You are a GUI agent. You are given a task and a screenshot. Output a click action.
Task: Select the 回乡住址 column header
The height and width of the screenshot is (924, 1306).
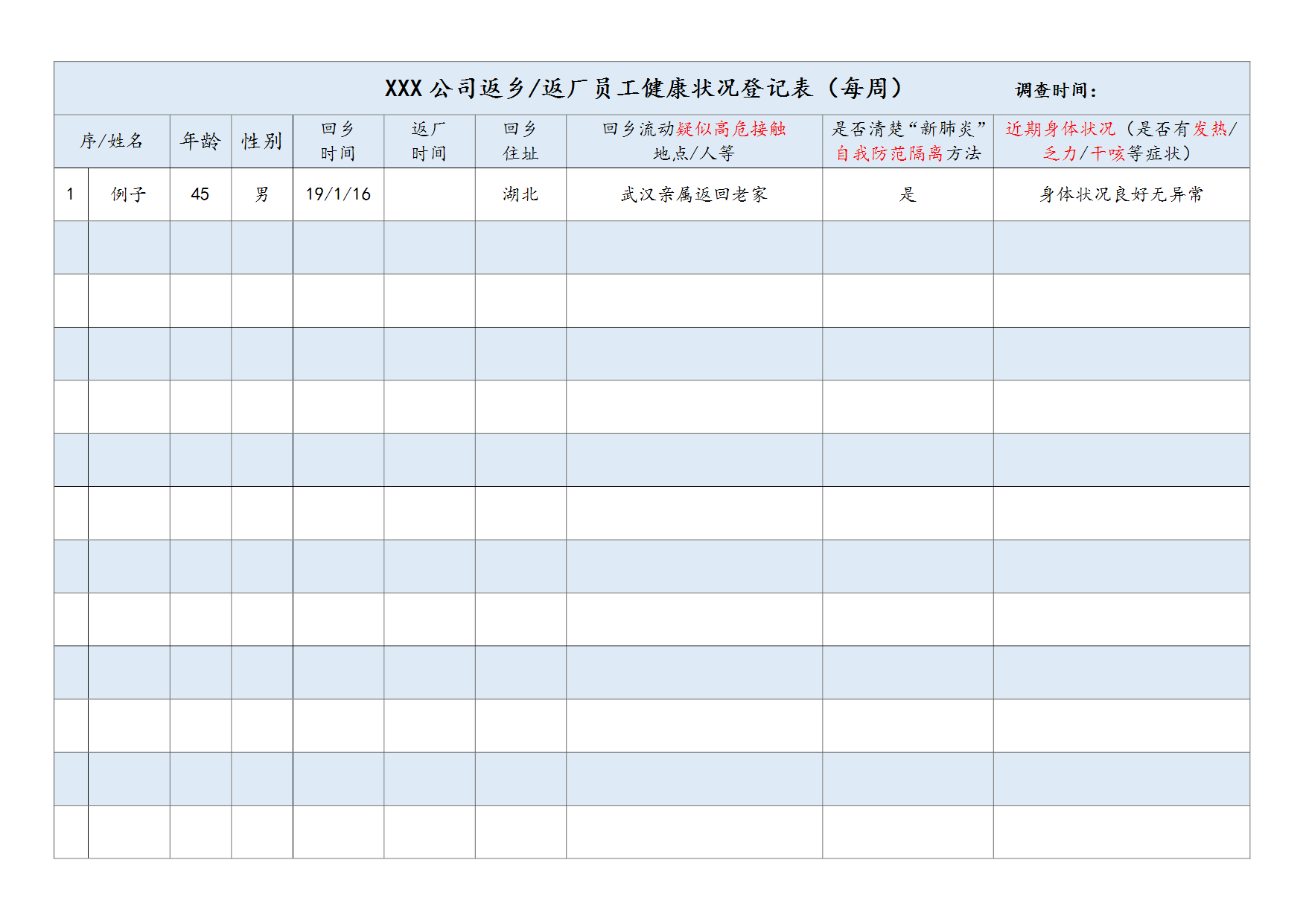[x=520, y=141]
